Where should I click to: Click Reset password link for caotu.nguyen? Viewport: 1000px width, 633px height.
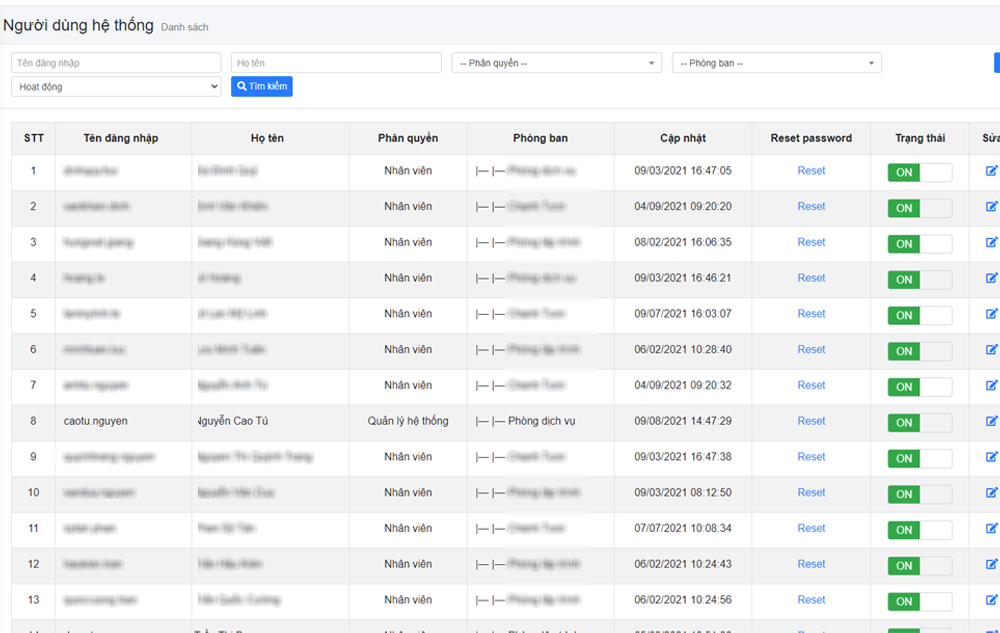pyautogui.click(x=811, y=421)
